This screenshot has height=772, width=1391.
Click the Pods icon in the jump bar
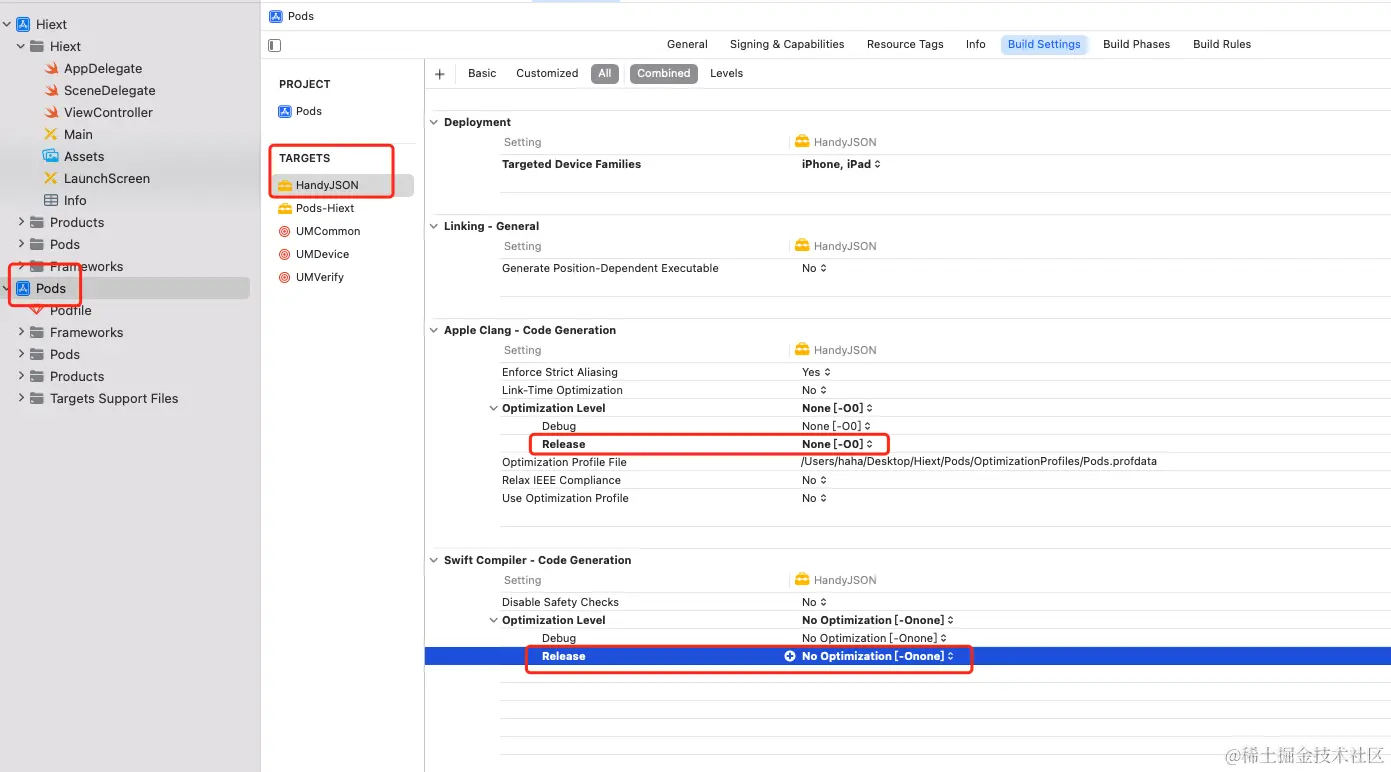tap(276, 16)
